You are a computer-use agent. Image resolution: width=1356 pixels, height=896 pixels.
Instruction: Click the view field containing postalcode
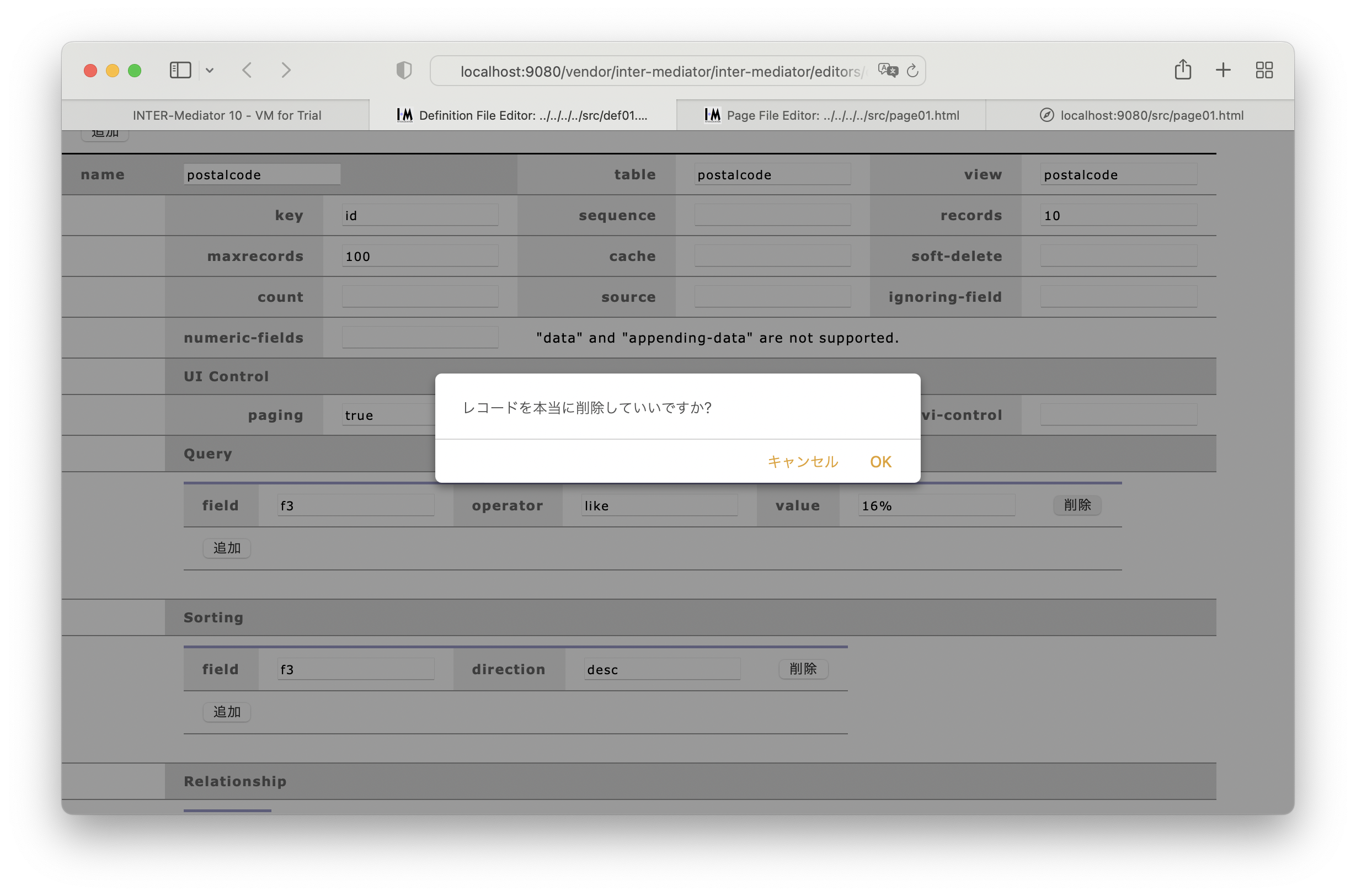click(1118, 174)
